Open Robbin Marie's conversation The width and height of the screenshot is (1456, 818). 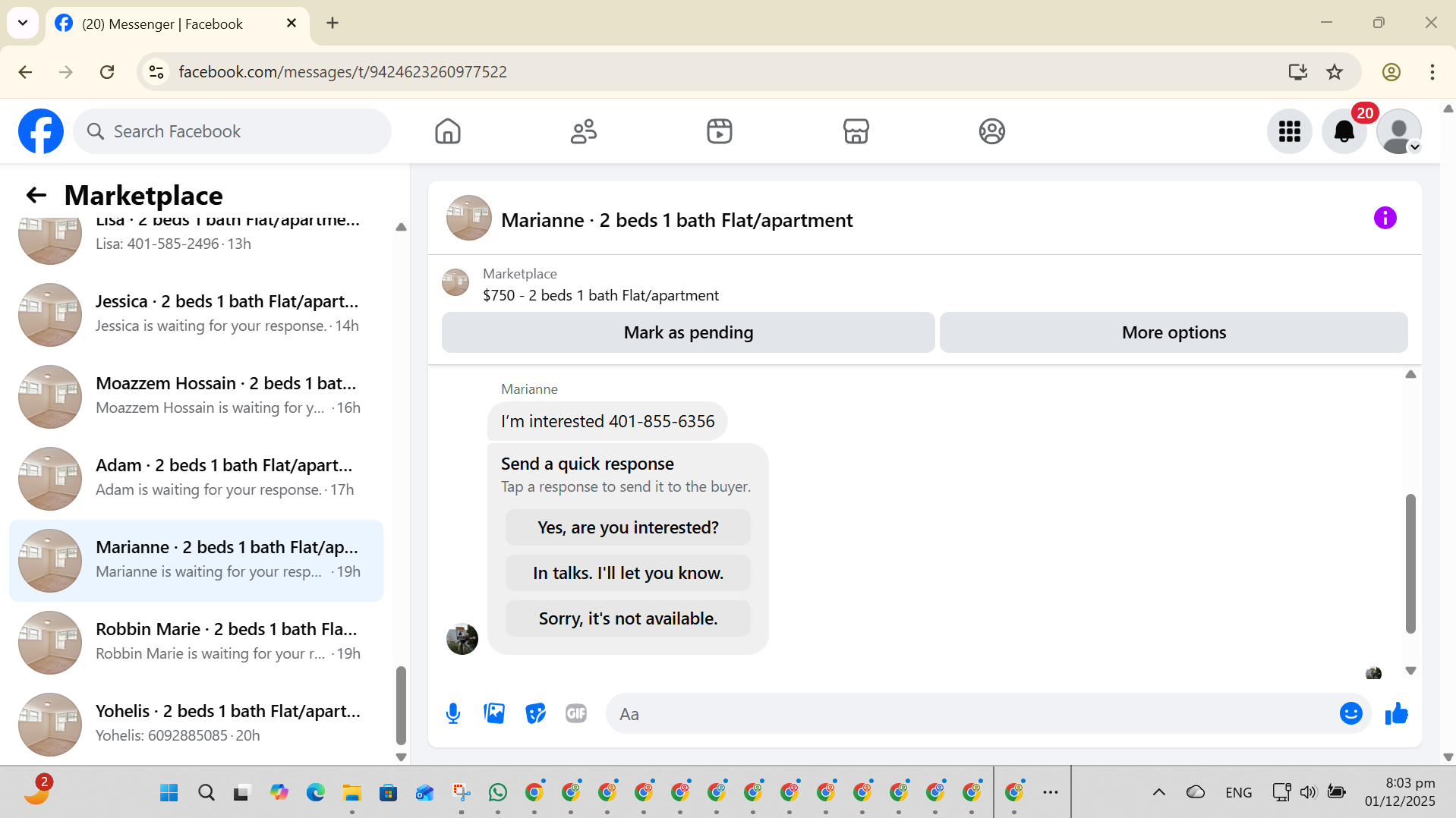[196, 642]
